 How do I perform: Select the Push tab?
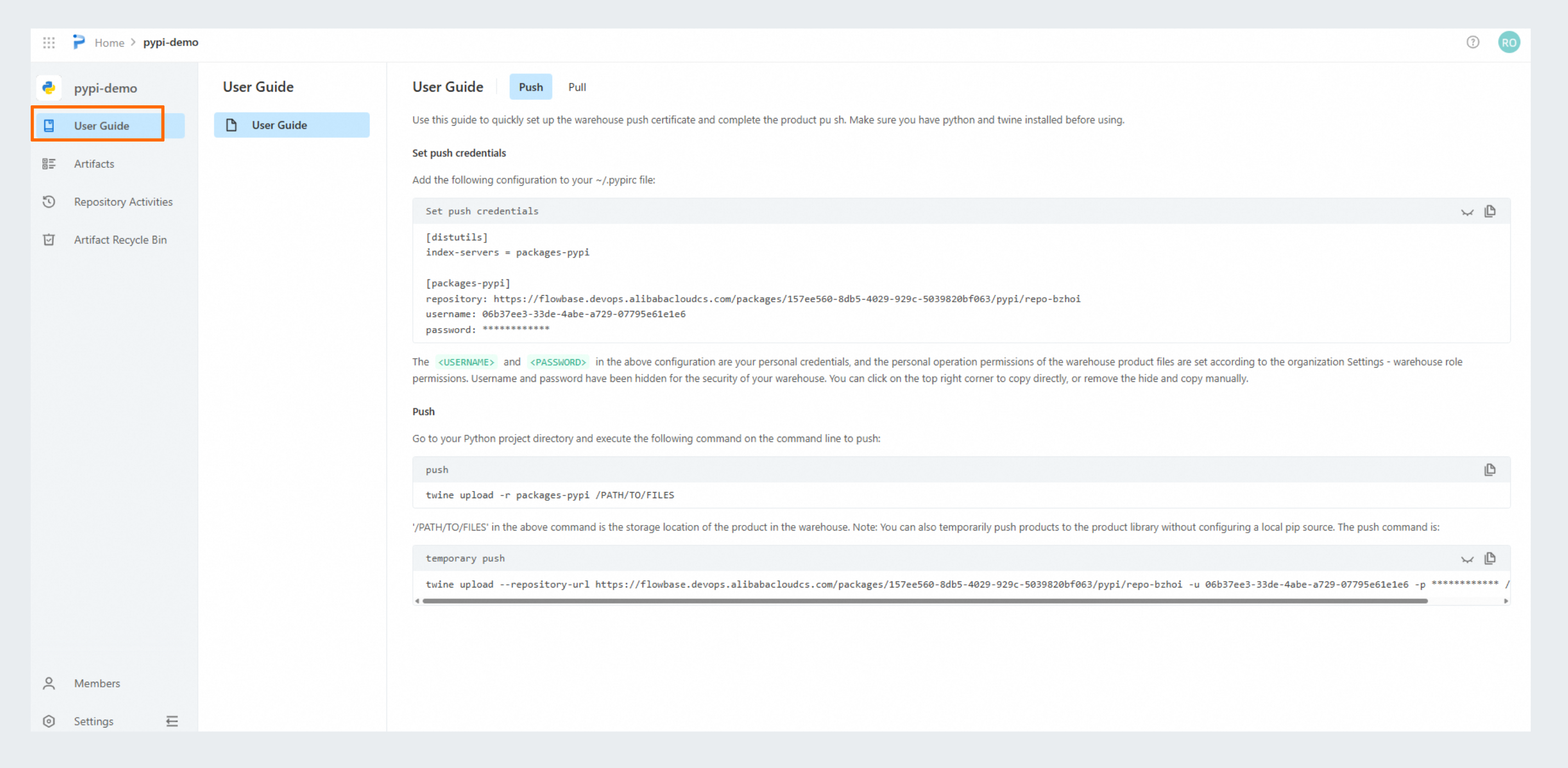pos(530,87)
